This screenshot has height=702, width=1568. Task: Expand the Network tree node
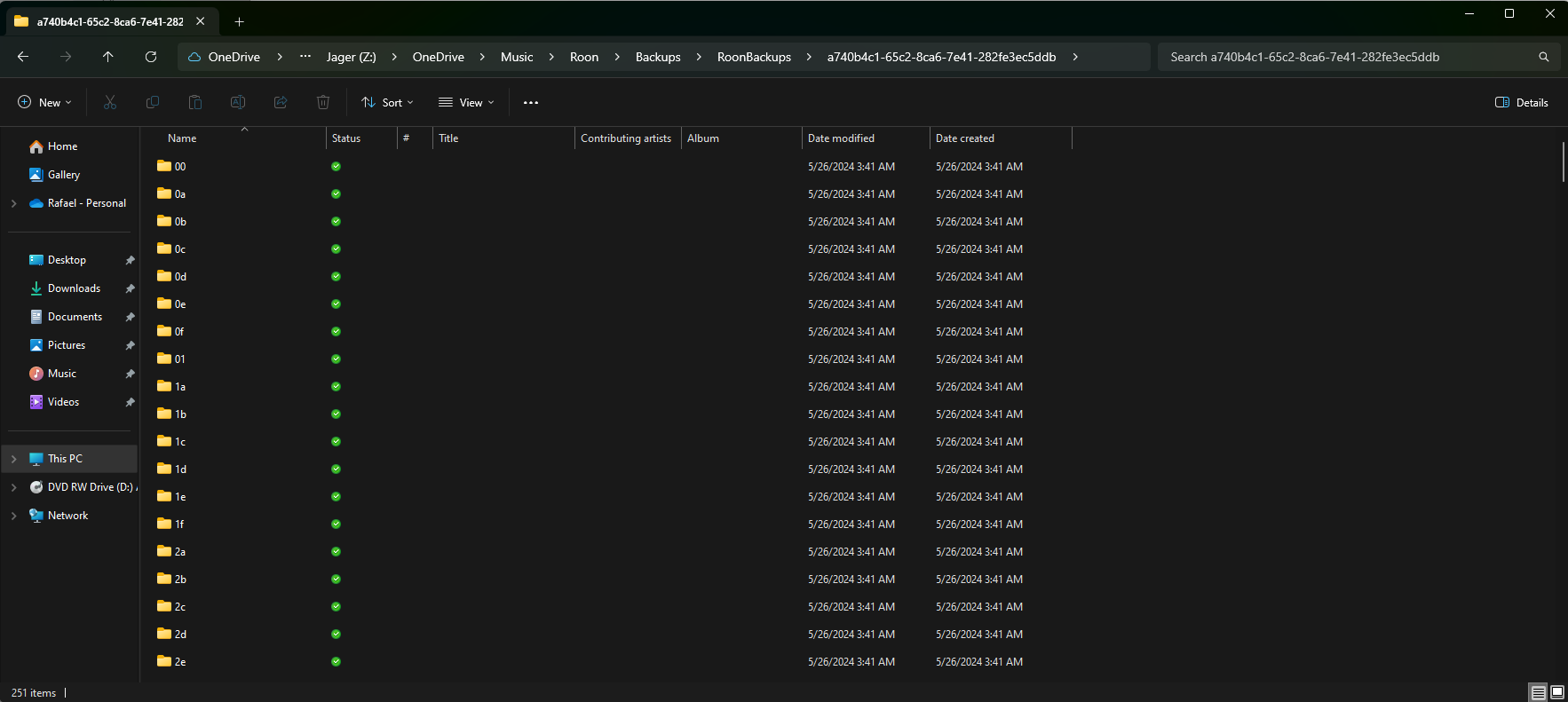(x=14, y=516)
